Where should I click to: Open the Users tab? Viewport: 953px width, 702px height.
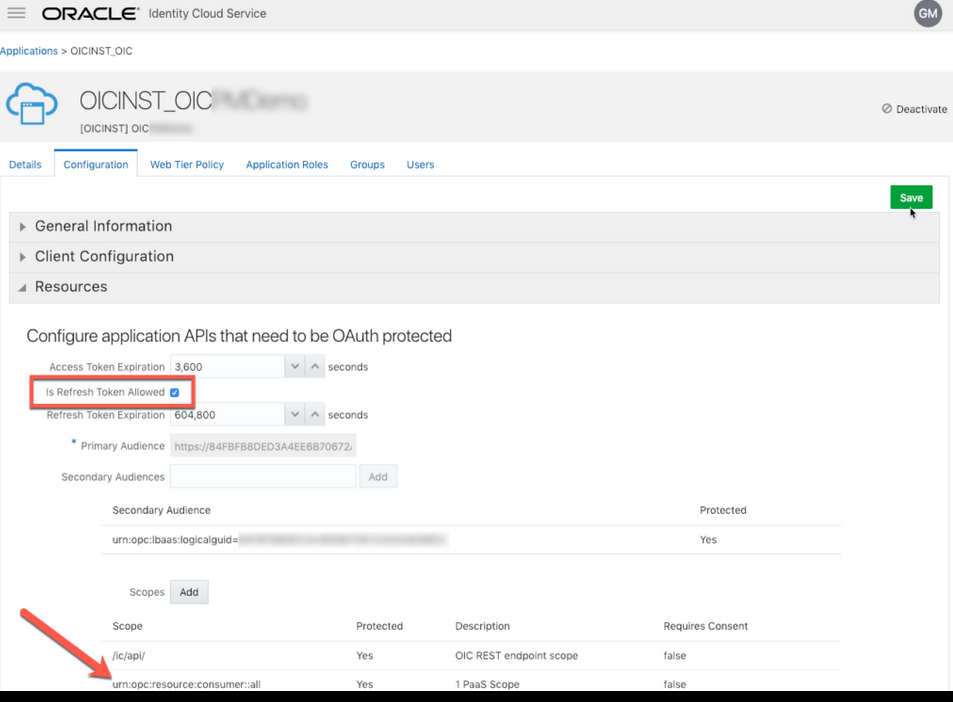coord(420,165)
